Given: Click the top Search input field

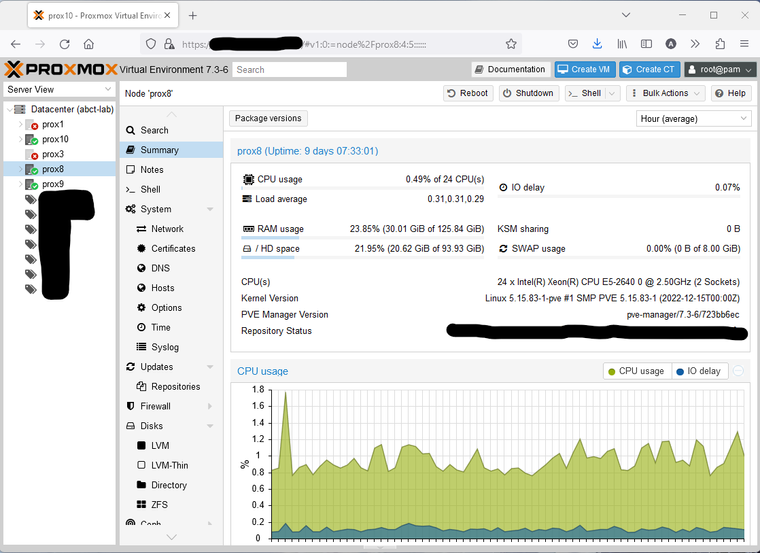Looking at the screenshot, I should pyautogui.click(x=289, y=70).
